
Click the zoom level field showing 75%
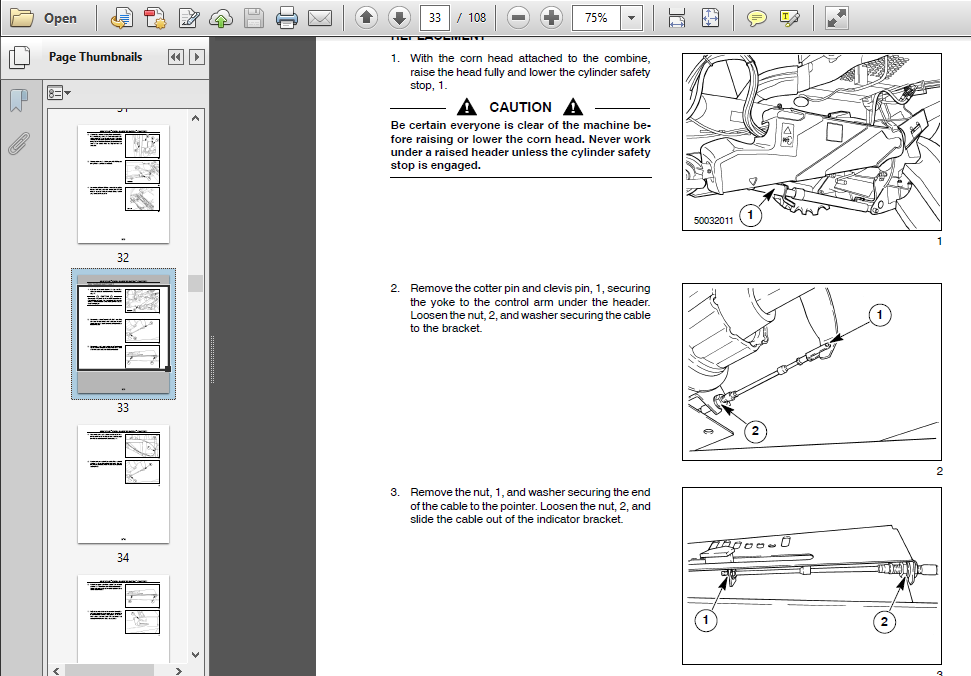596,18
